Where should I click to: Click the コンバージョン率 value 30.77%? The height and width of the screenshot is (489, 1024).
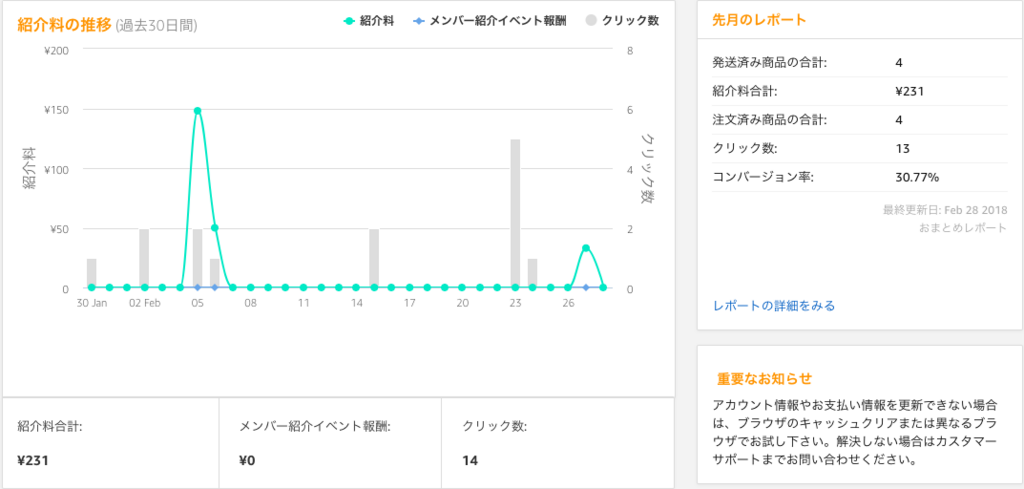point(918,178)
